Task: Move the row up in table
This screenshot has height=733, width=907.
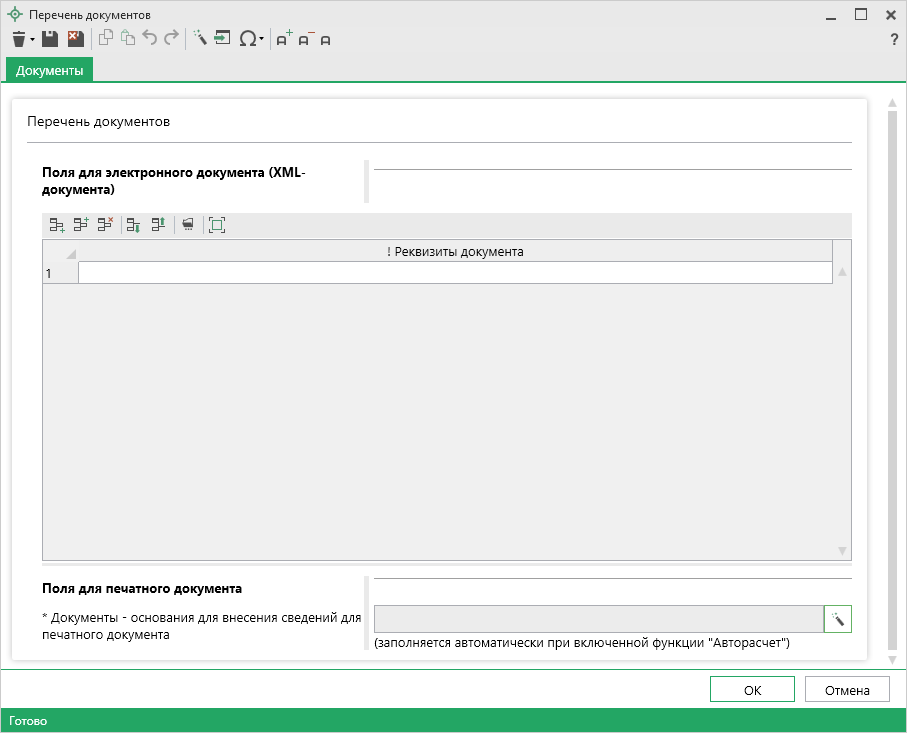Action: (x=158, y=226)
